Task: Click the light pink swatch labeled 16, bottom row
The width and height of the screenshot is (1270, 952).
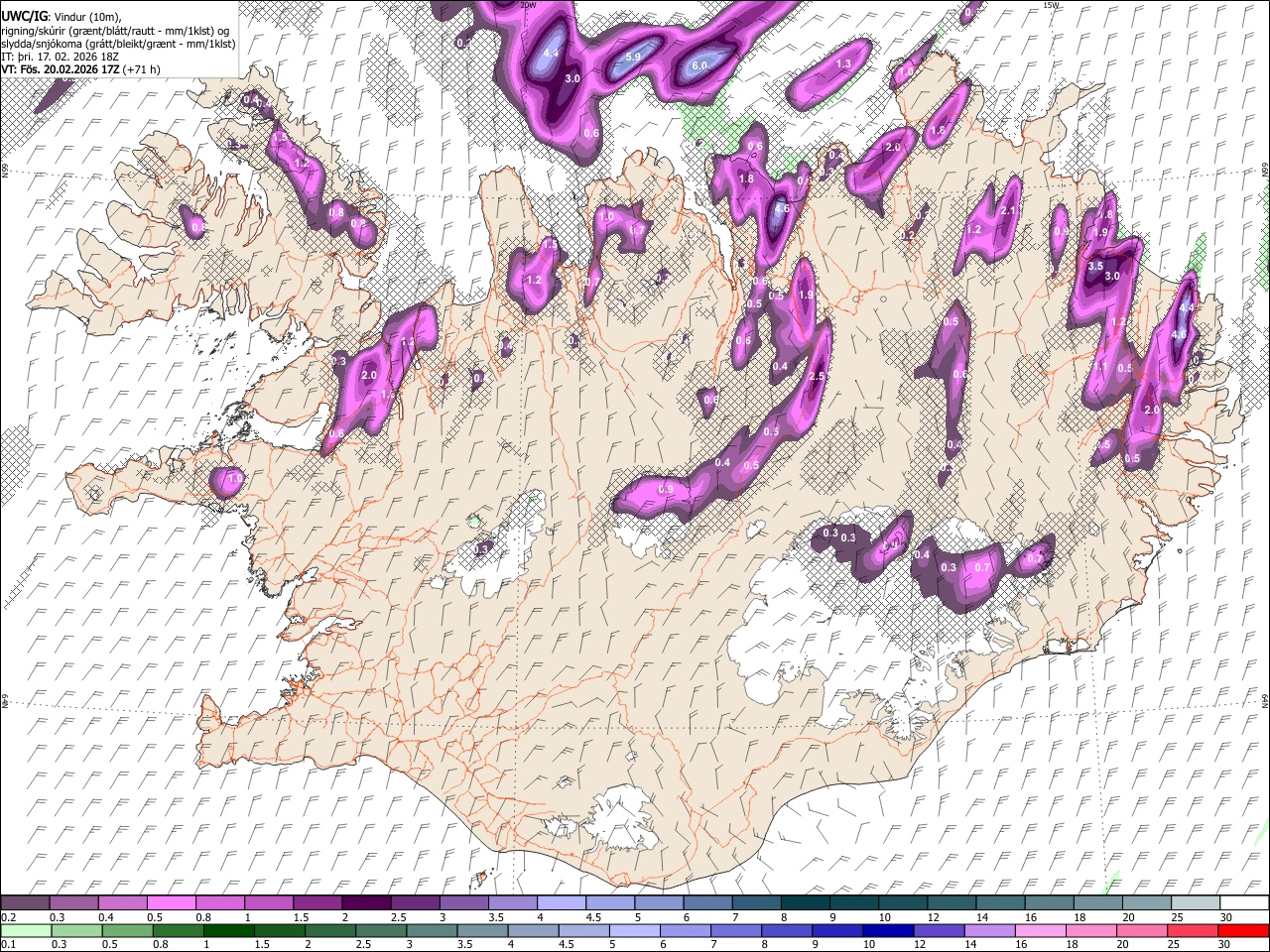Action: 1041,930
